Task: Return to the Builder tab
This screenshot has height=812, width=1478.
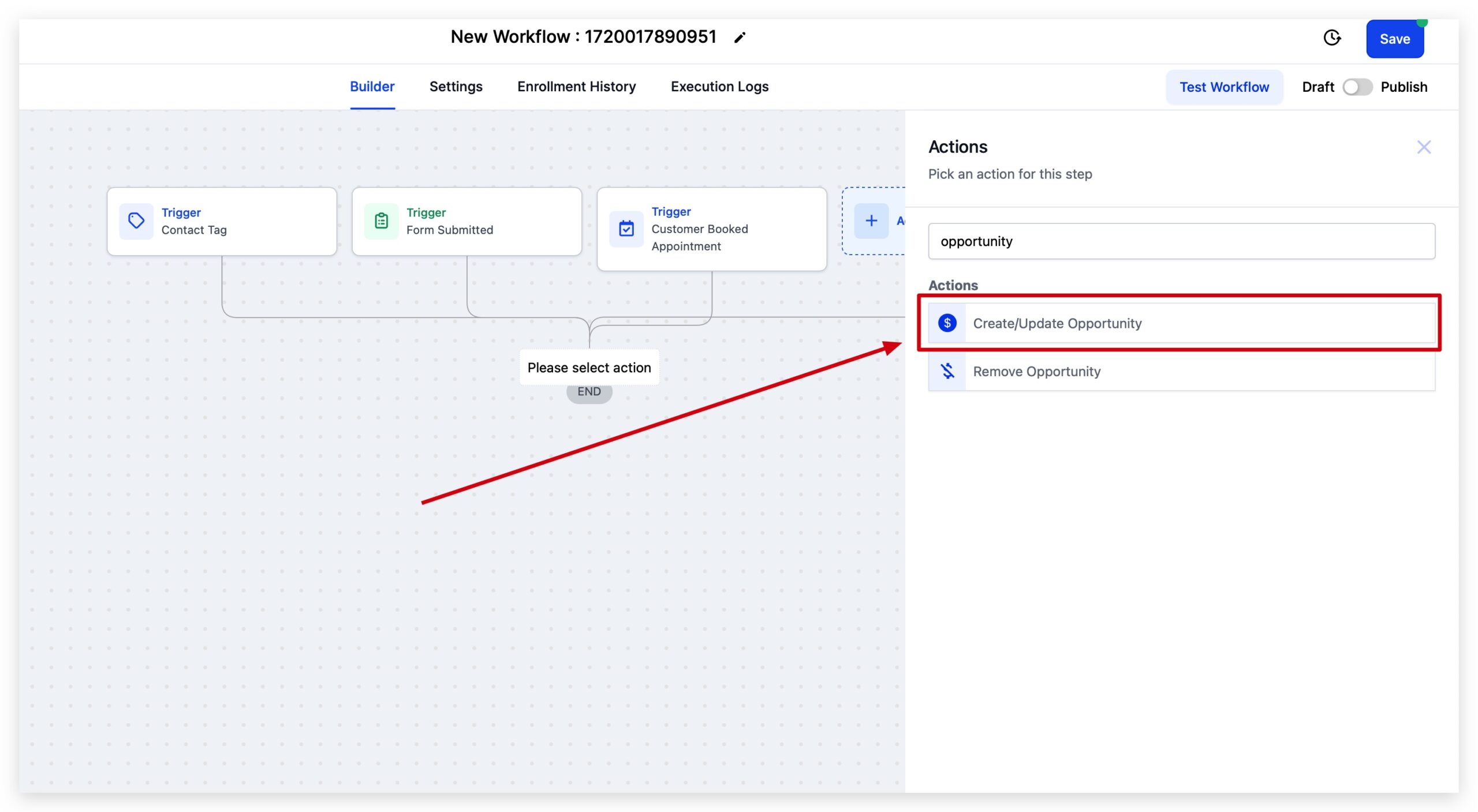Action: [x=372, y=87]
